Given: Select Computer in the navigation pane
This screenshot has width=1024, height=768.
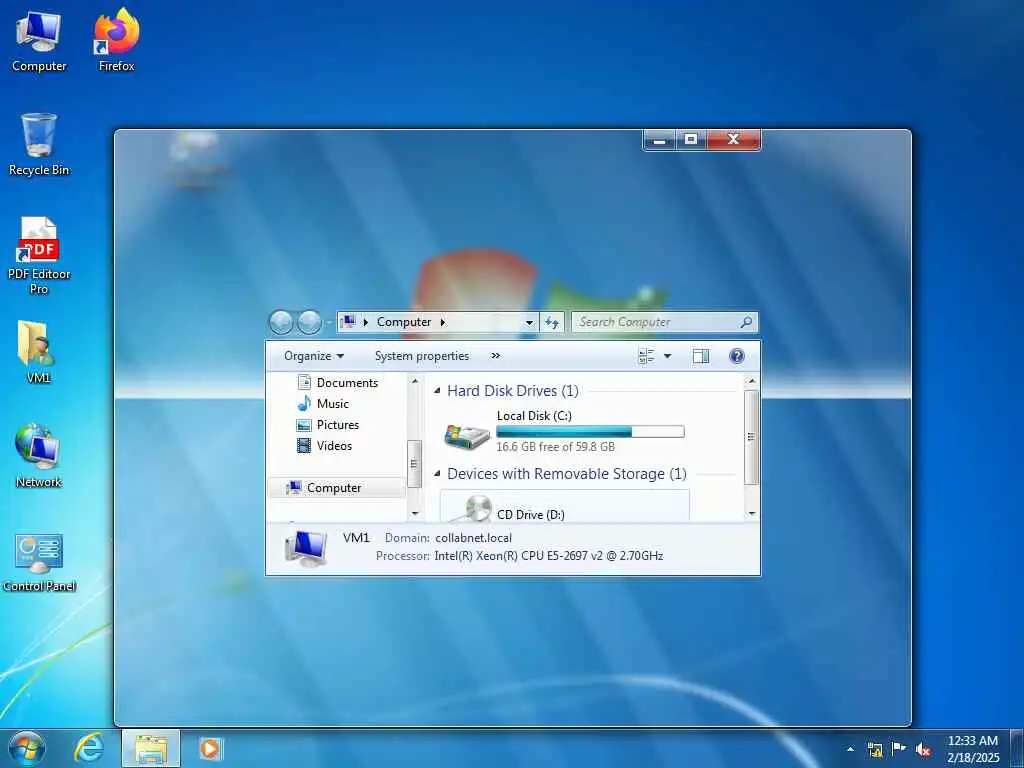Looking at the screenshot, I should (x=336, y=488).
